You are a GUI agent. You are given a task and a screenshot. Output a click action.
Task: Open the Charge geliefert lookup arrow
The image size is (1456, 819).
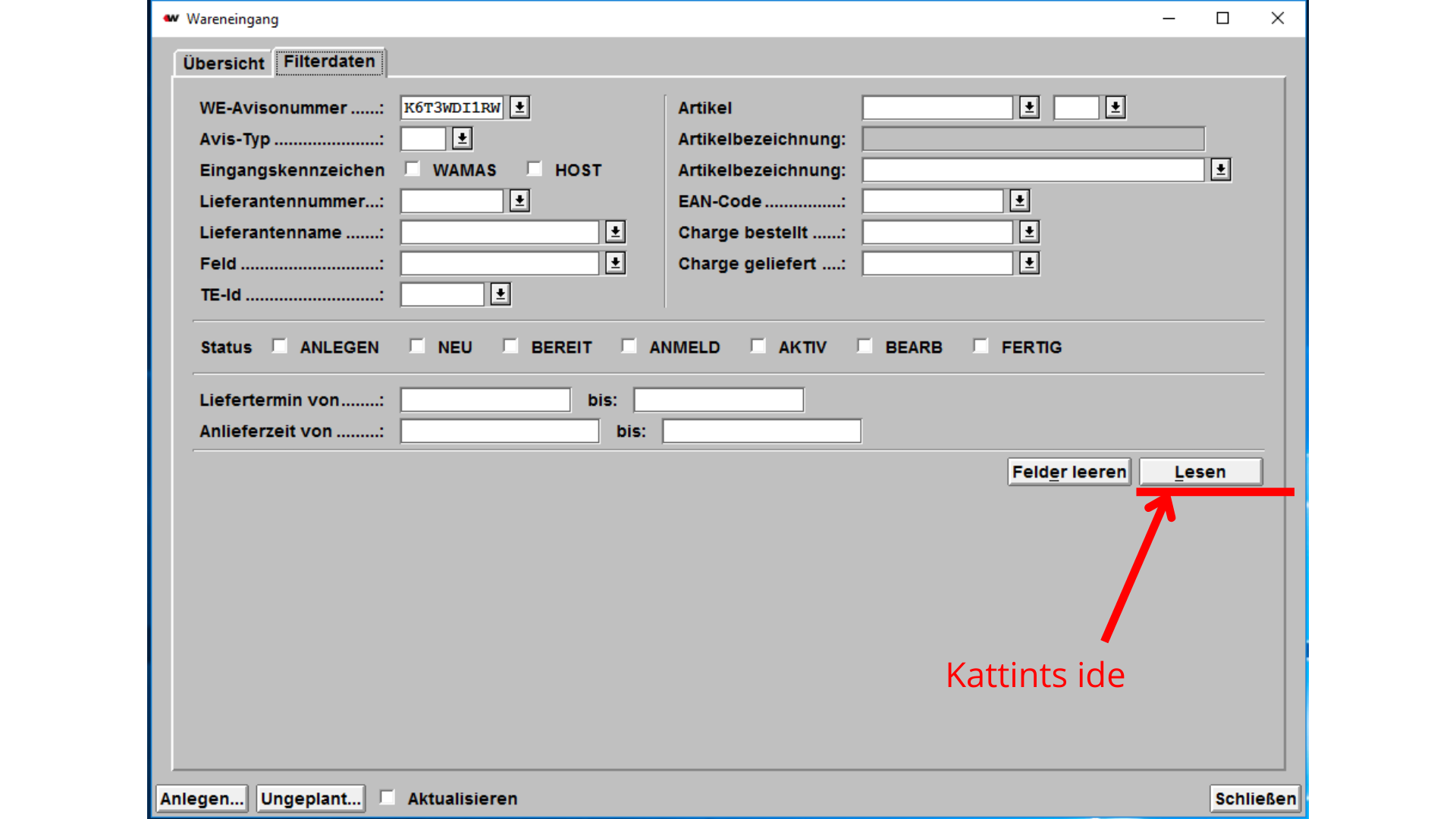click(x=1029, y=263)
